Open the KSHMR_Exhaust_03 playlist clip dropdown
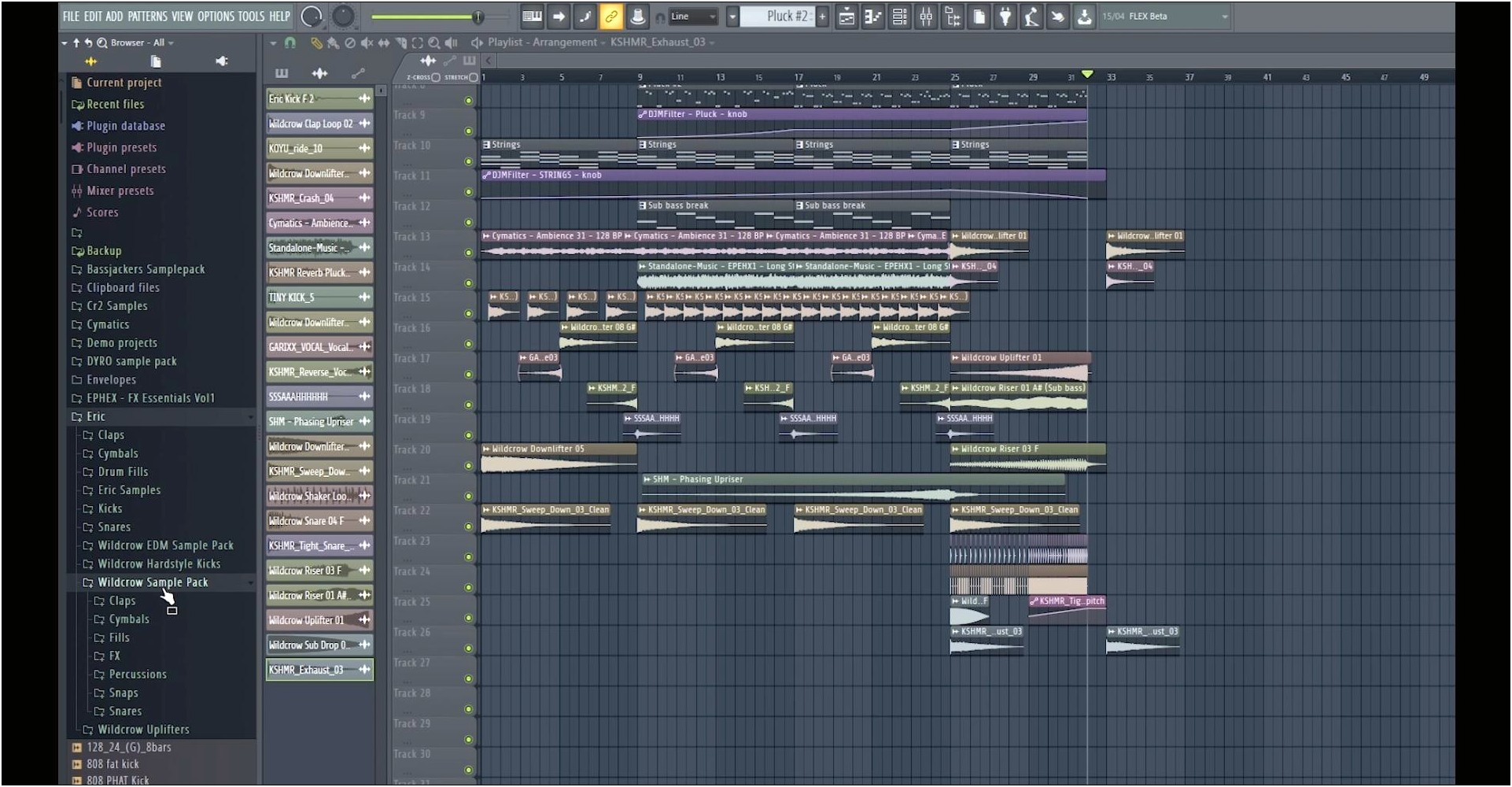 pyautogui.click(x=662, y=42)
